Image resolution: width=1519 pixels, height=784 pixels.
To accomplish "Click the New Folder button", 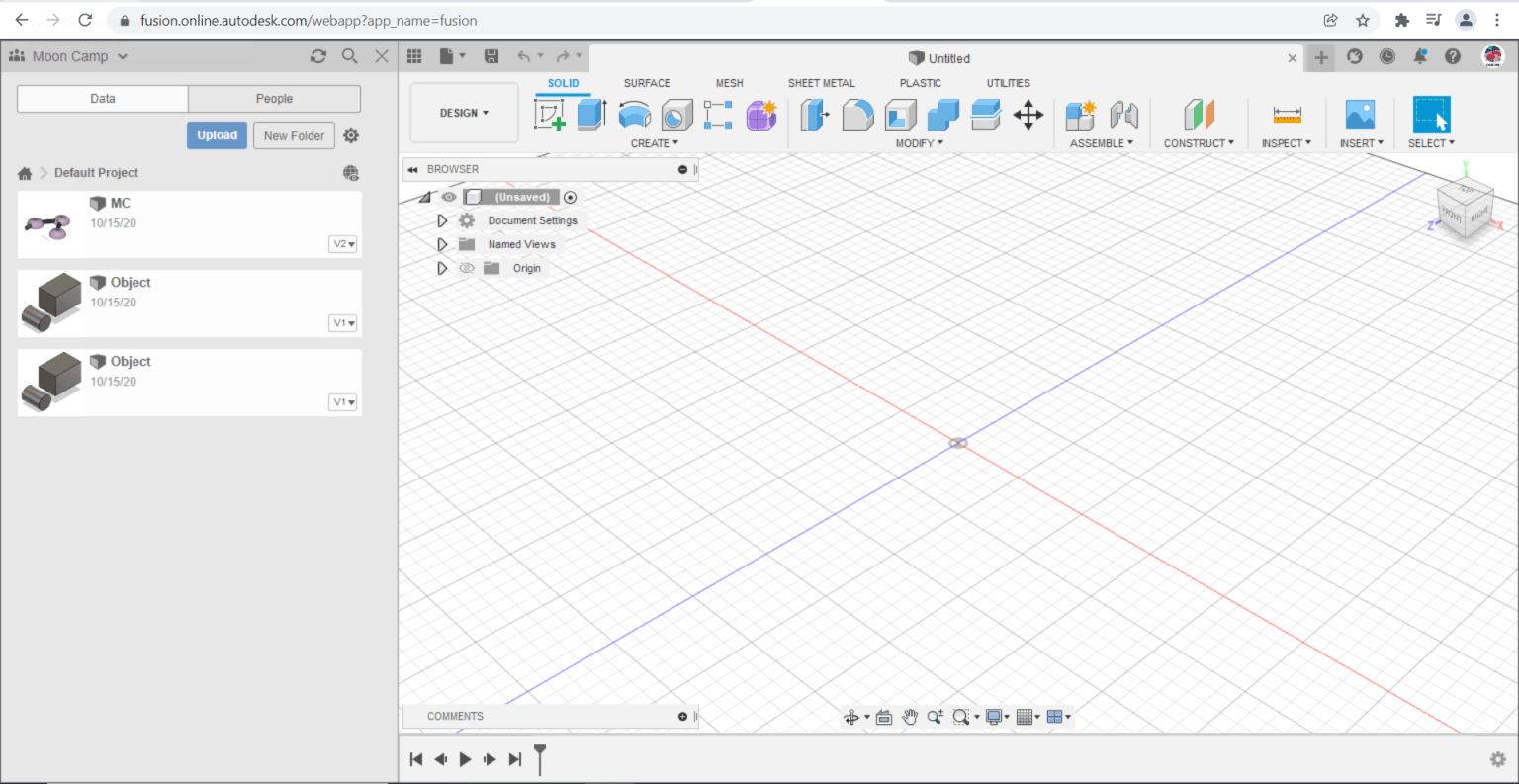I will [294, 134].
